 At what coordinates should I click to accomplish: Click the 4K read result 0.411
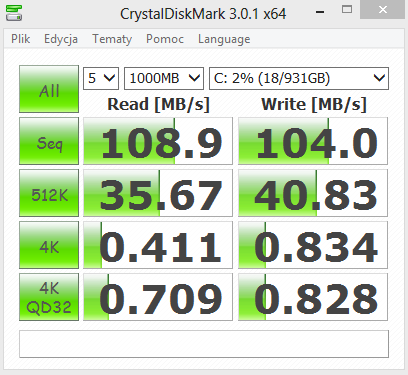click(x=158, y=245)
